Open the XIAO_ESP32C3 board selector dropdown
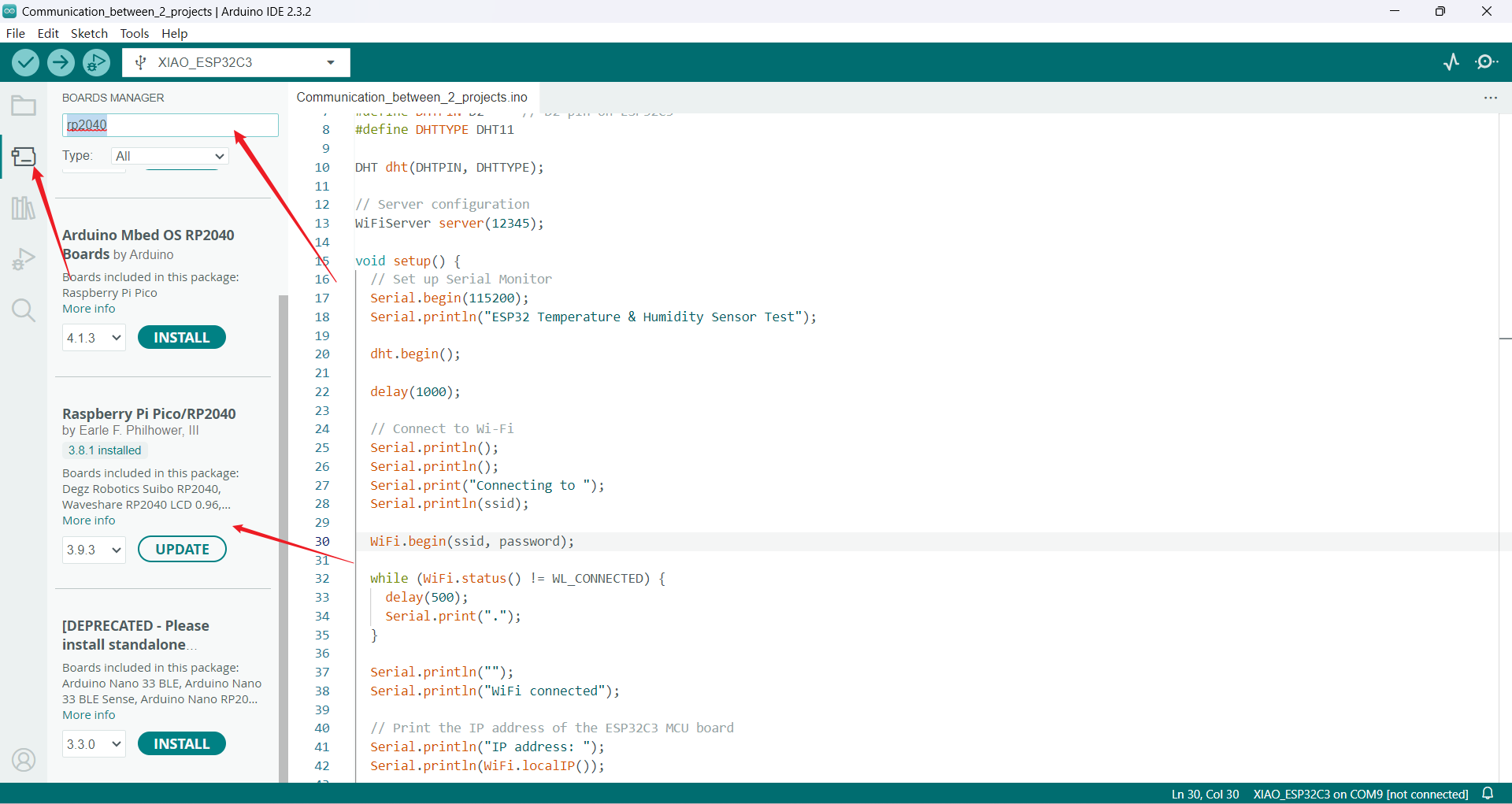 click(236, 62)
